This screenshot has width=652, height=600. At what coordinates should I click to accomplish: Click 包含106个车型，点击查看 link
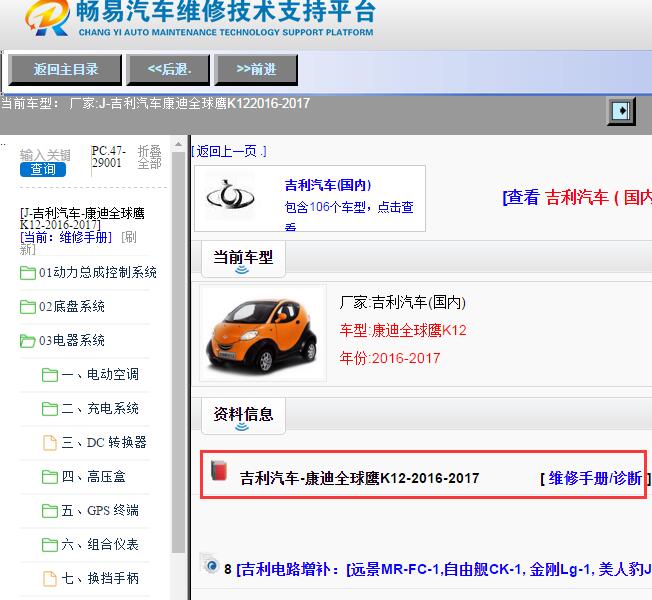[x=348, y=216]
